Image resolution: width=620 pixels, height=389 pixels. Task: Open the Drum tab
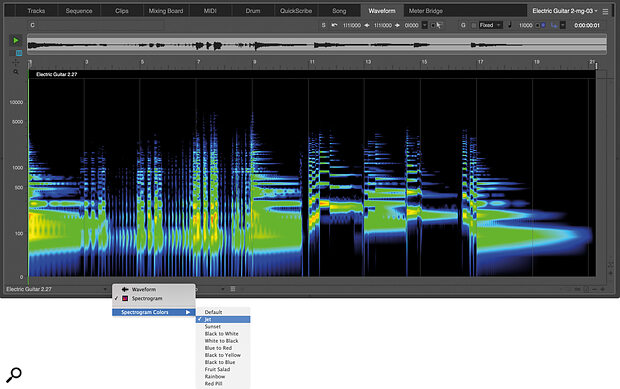253,11
